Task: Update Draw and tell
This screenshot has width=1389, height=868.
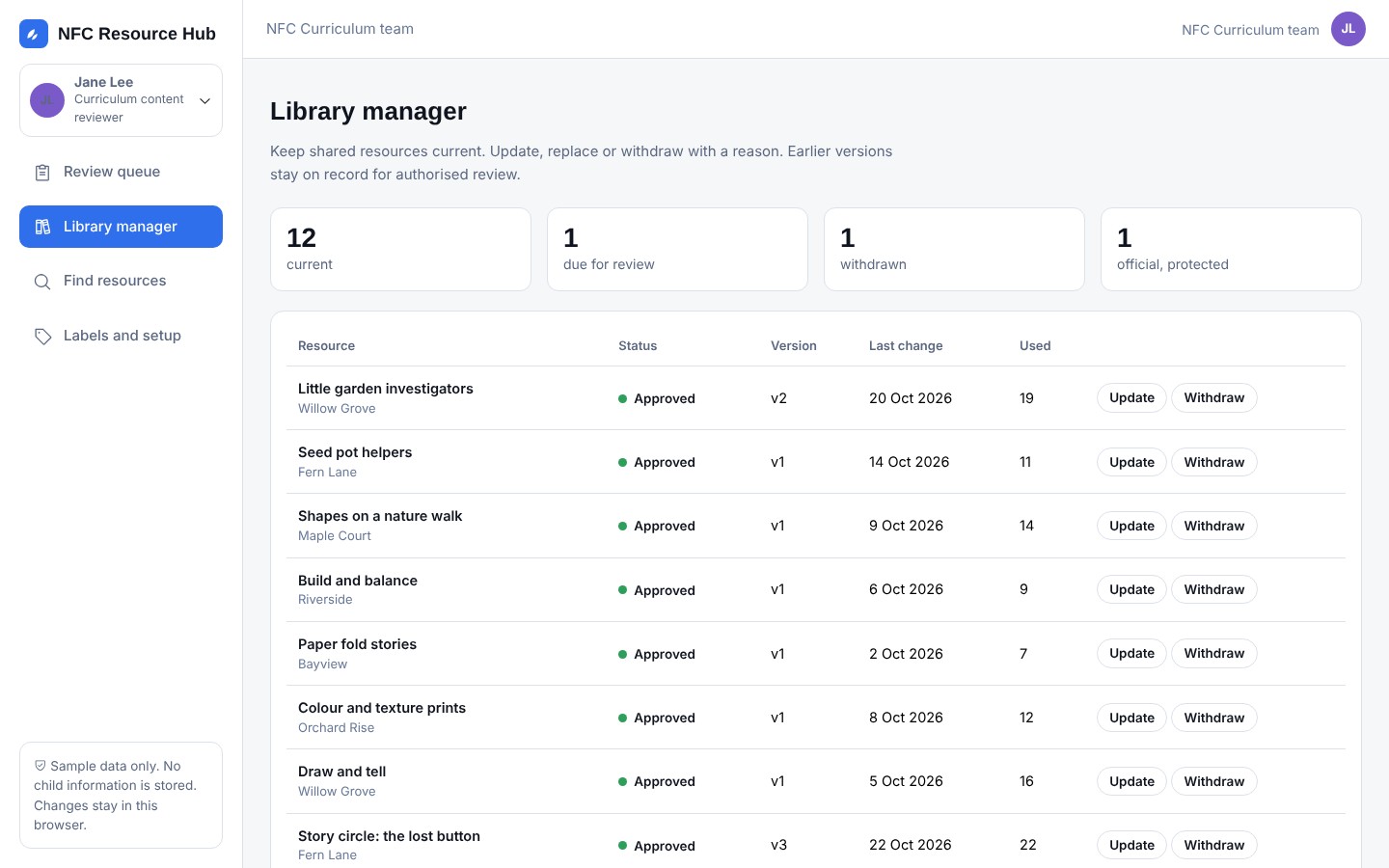Action: (x=1131, y=781)
